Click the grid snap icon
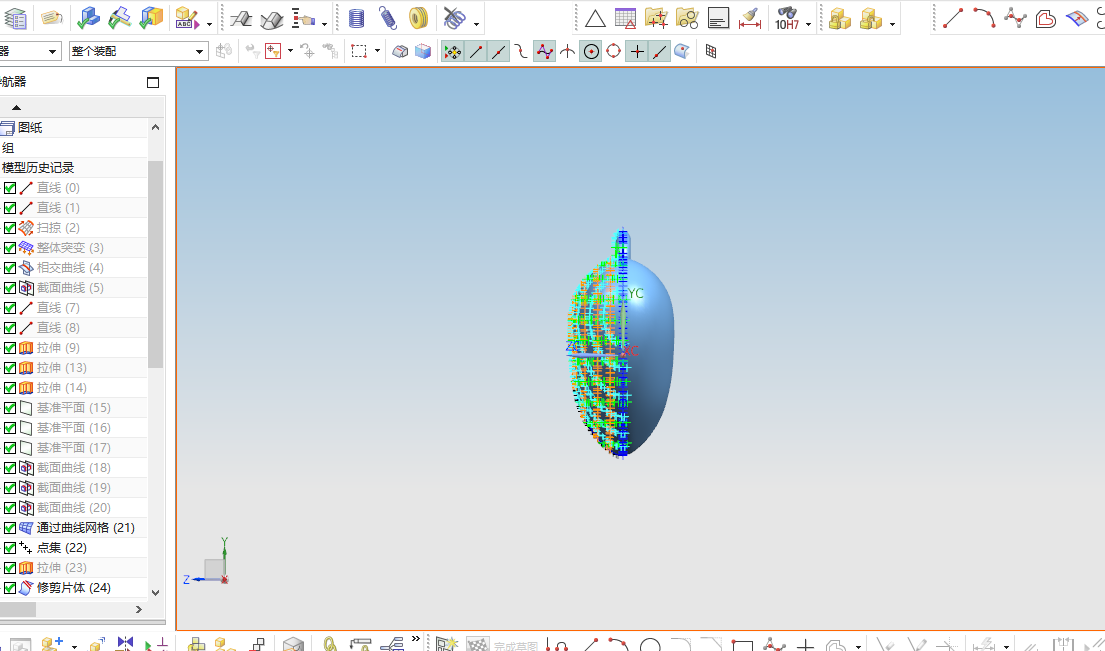This screenshot has width=1105, height=651. pos(711,51)
